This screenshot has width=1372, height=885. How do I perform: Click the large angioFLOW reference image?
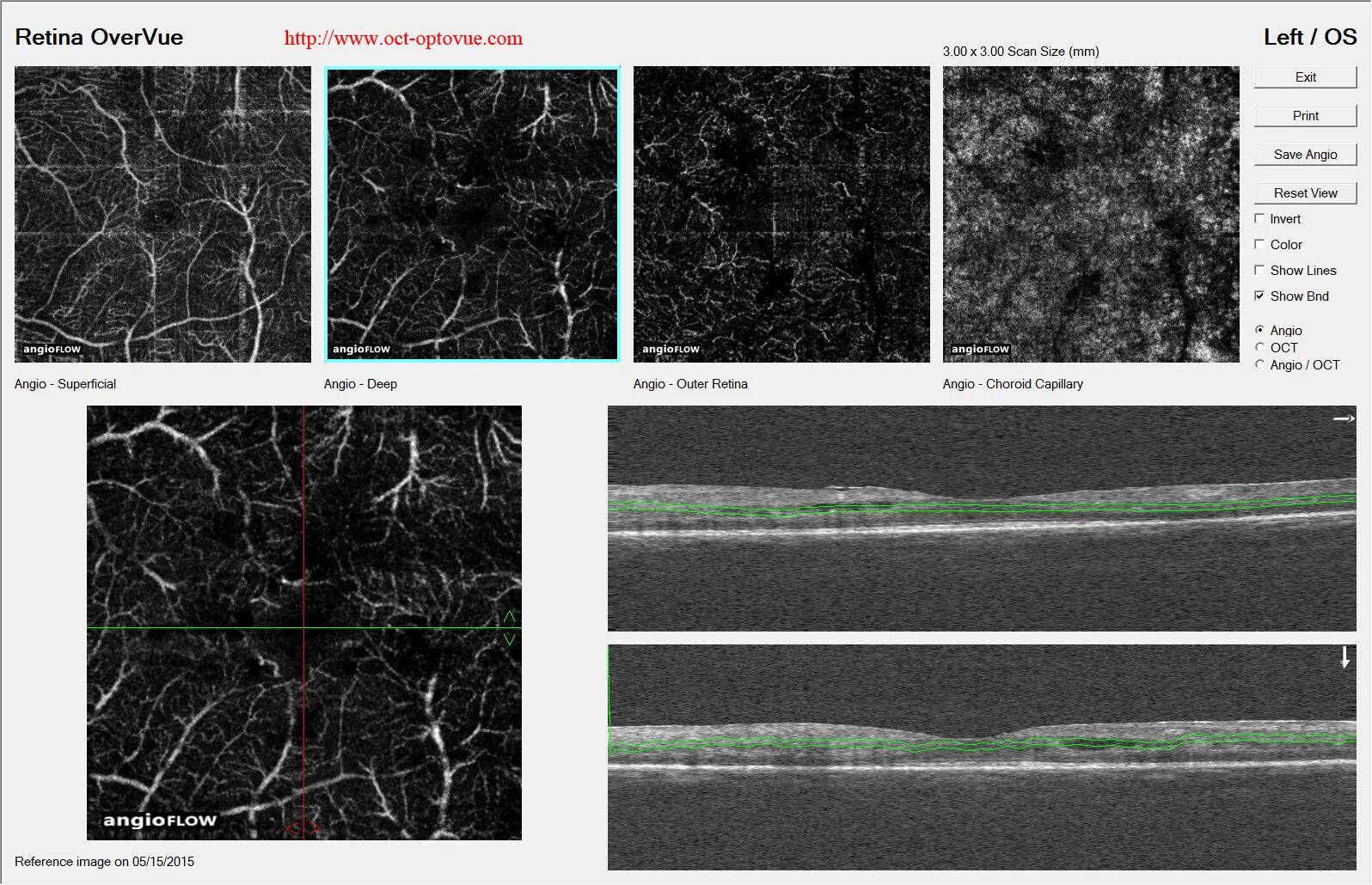pos(304,623)
